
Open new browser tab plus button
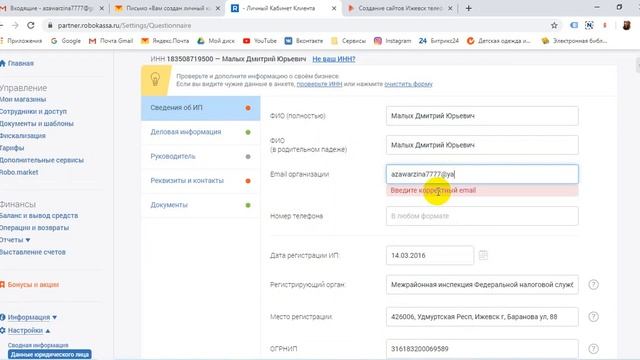tap(469, 8)
